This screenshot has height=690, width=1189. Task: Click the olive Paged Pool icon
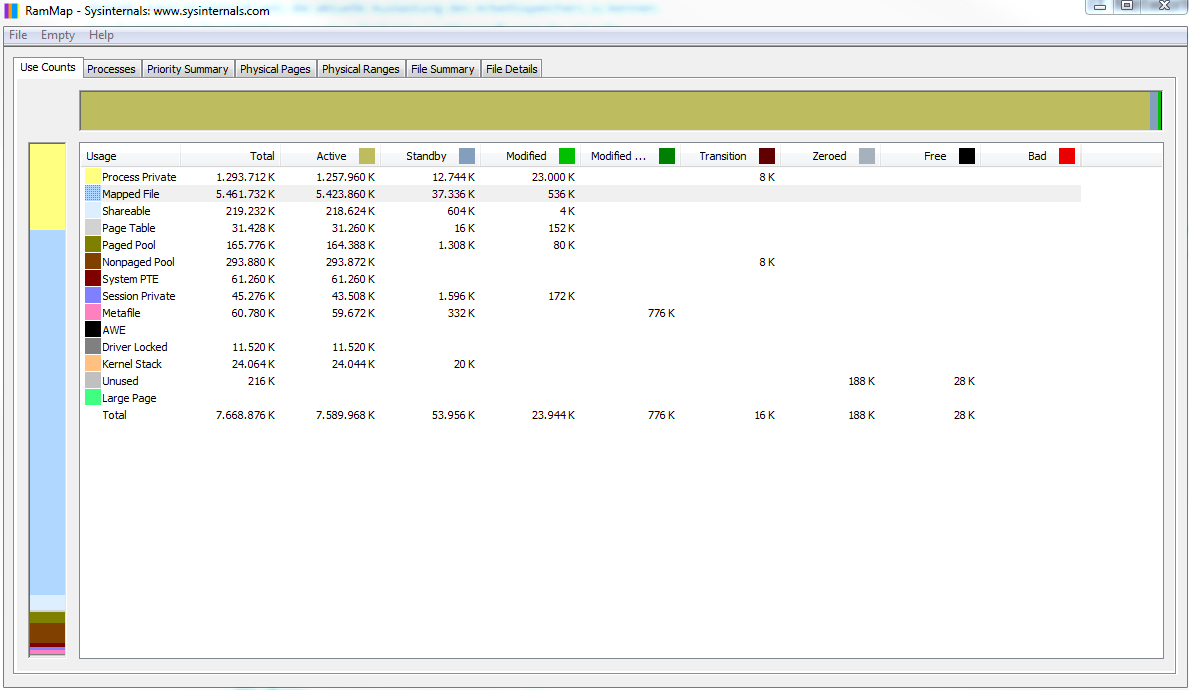click(x=93, y=245)
